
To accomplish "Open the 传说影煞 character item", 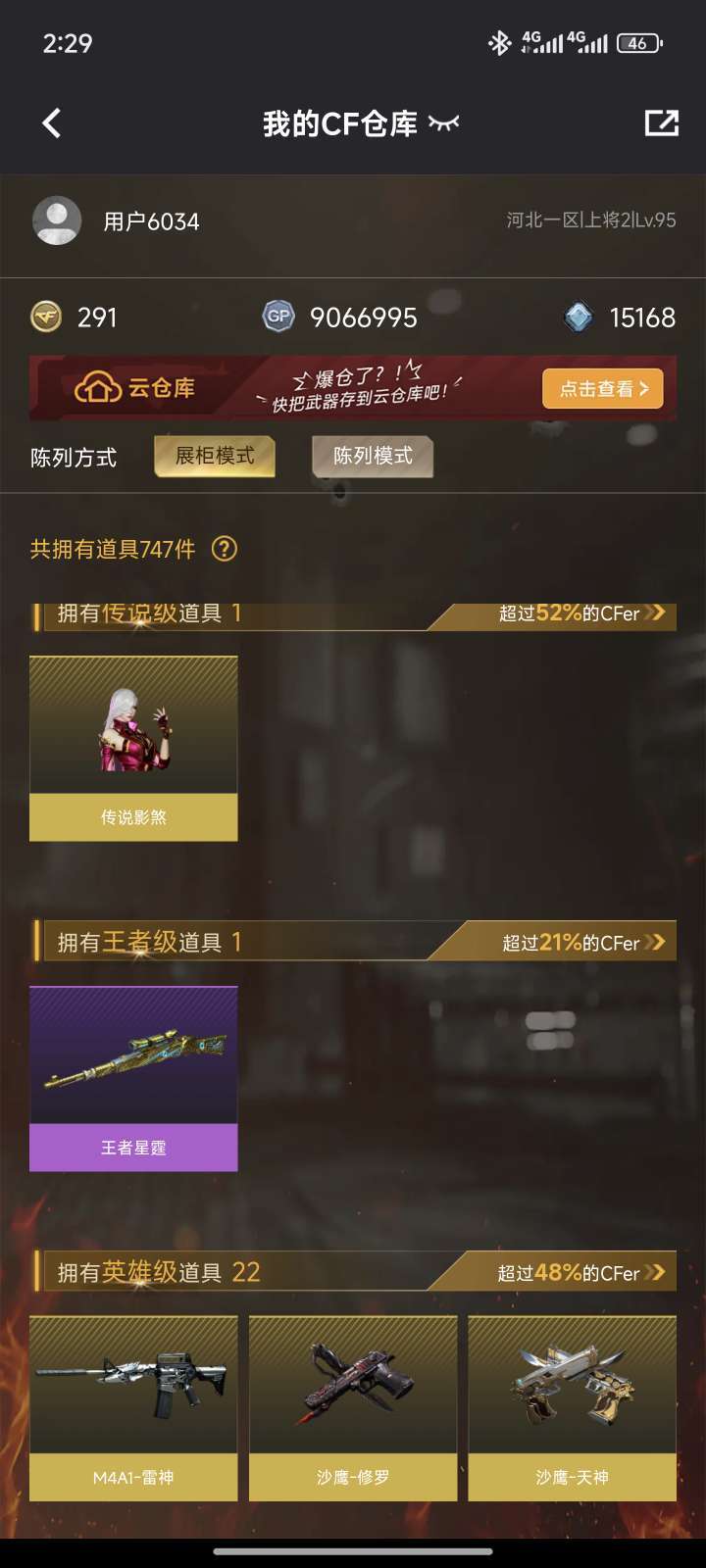I will click(x=133, y=749).
